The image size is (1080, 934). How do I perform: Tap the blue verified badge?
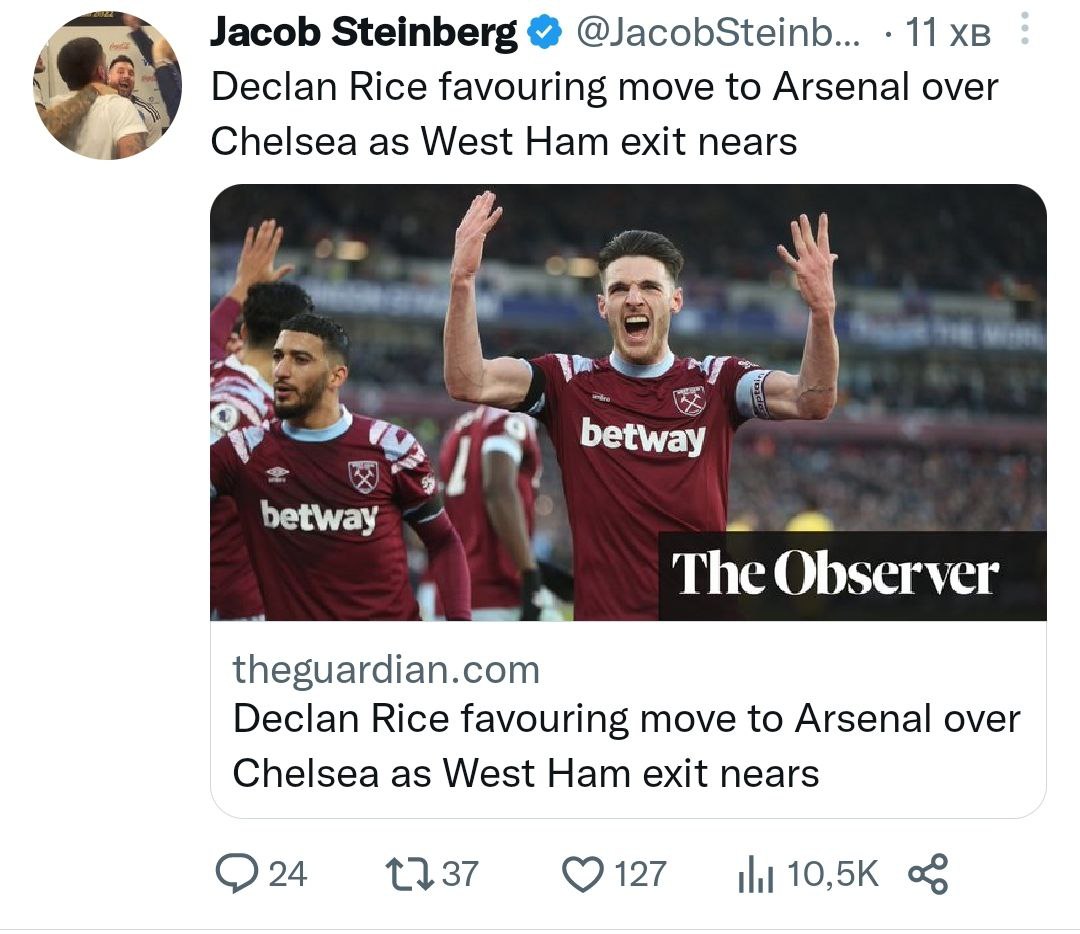[x=543, y=35]
